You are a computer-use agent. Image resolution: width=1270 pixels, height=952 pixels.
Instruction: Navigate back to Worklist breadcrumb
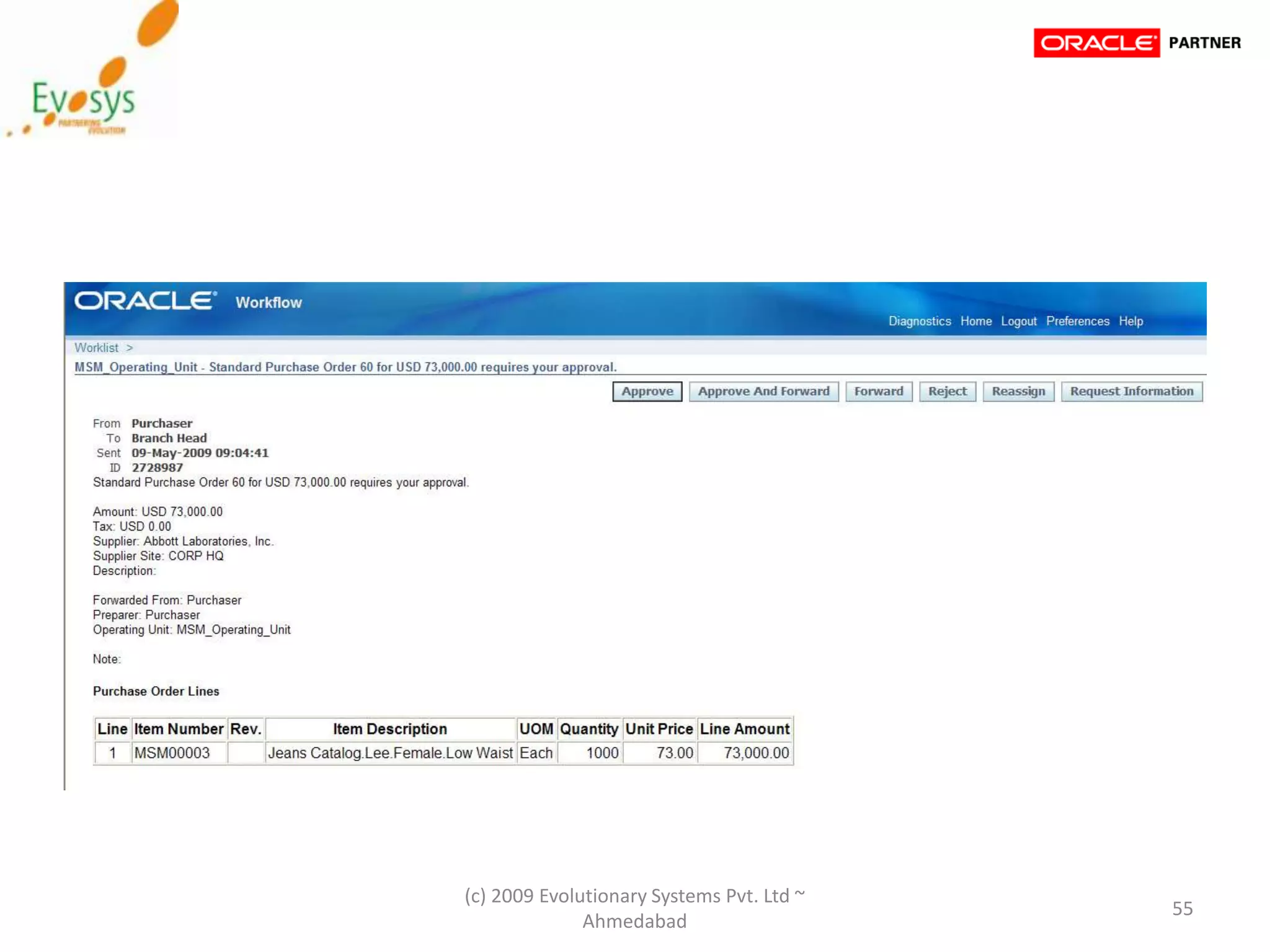coord(96,348)
